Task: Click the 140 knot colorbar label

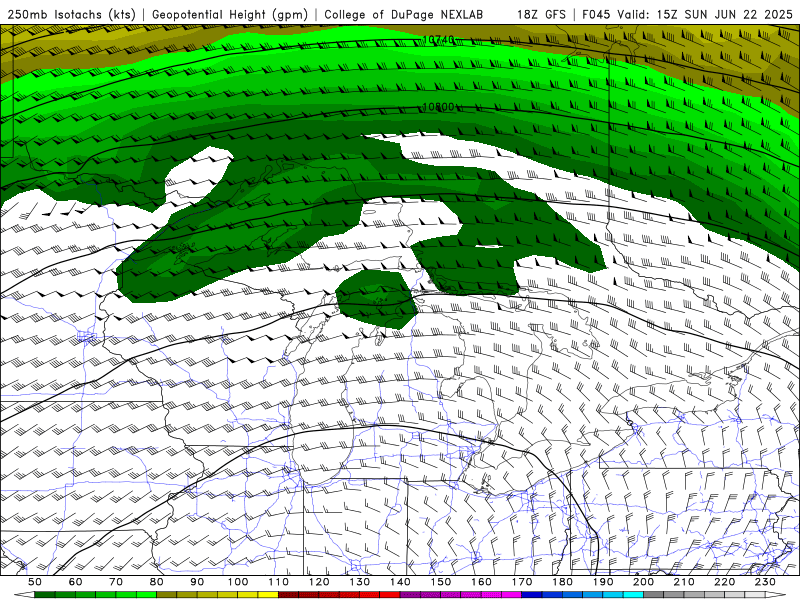Action: (400, 582)
